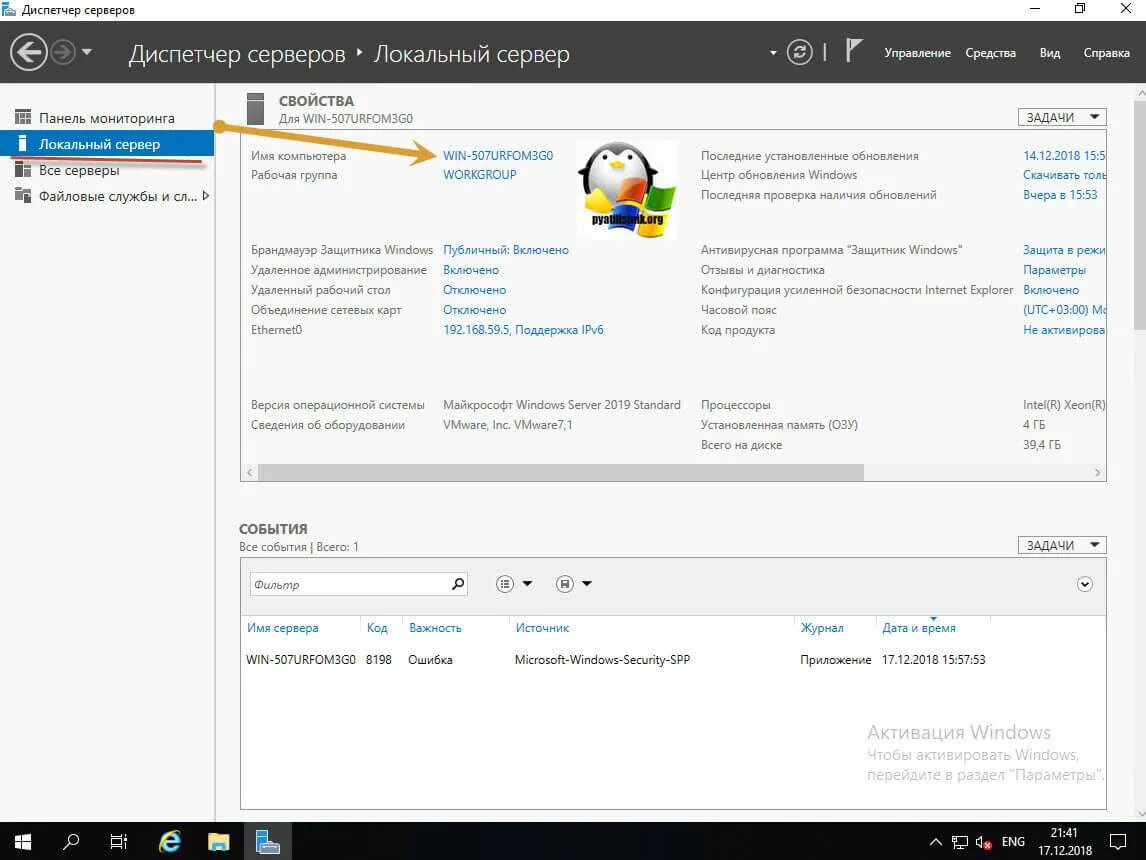Click WORKGROUP link
Screen dimensions: 1146x860
coord(479,175)
